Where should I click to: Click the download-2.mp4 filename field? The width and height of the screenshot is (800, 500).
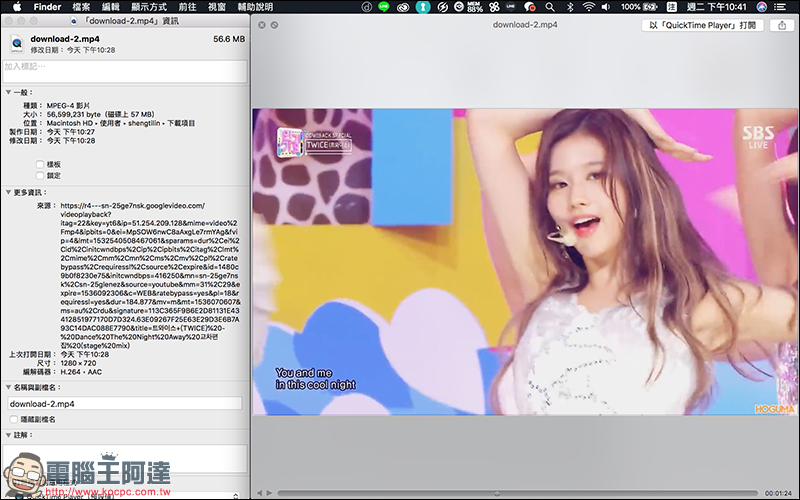[x=124, y=404]
